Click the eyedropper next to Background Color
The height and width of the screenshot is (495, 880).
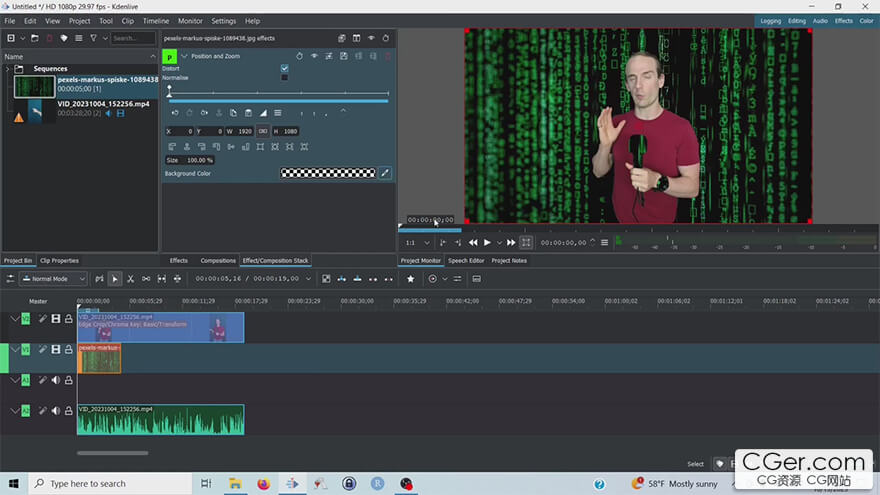pos(385,173)
